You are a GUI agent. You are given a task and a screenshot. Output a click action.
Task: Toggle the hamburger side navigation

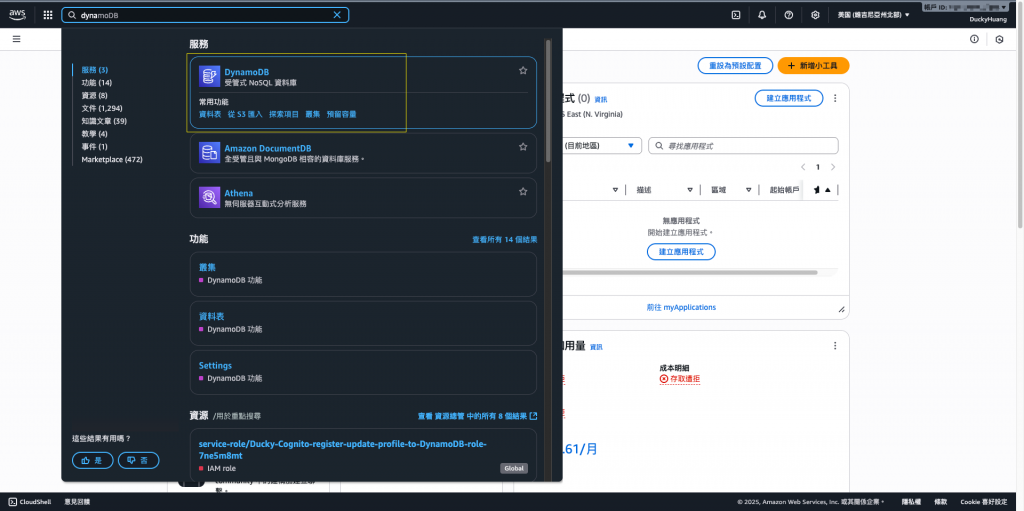click(16, 39)
